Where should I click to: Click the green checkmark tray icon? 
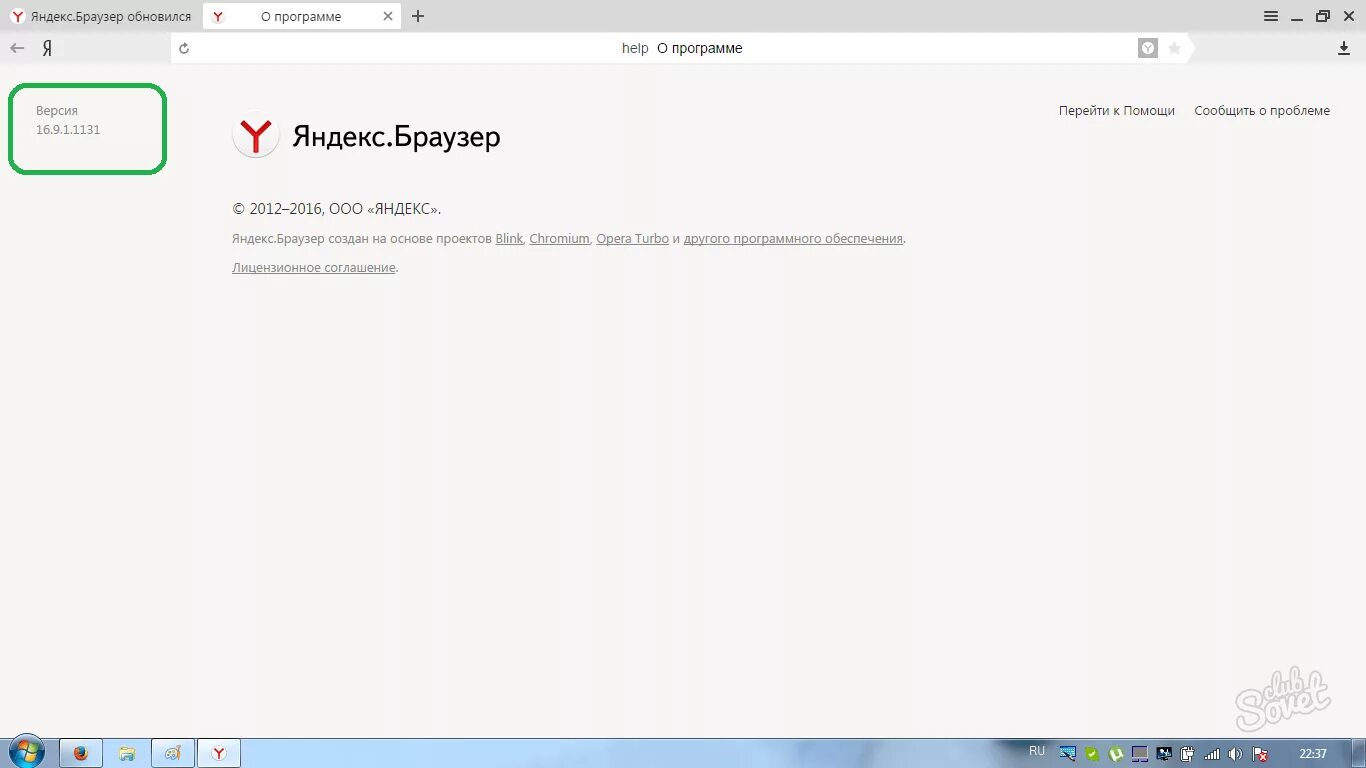point(1093,754)
